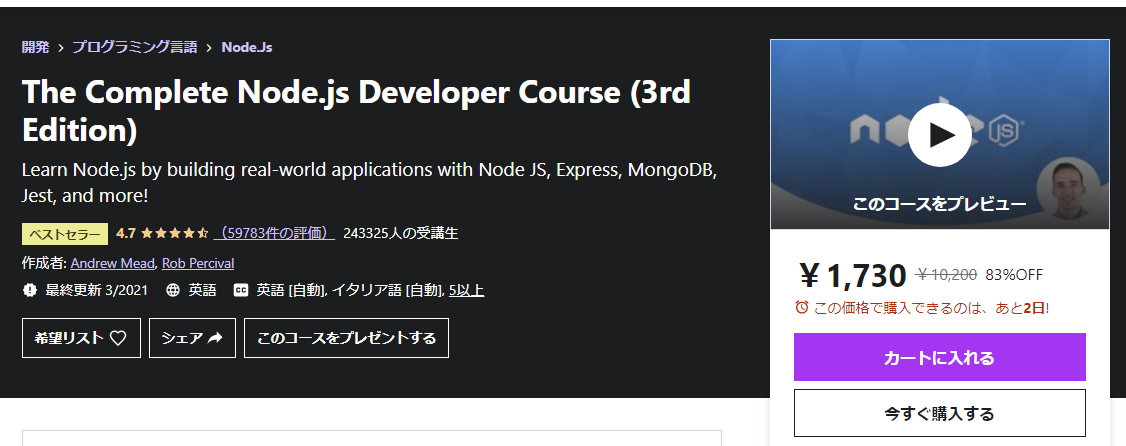Click the course subtitle description text
The width and height of the screenshot is (1126, 446).
(x=371, y=182)
